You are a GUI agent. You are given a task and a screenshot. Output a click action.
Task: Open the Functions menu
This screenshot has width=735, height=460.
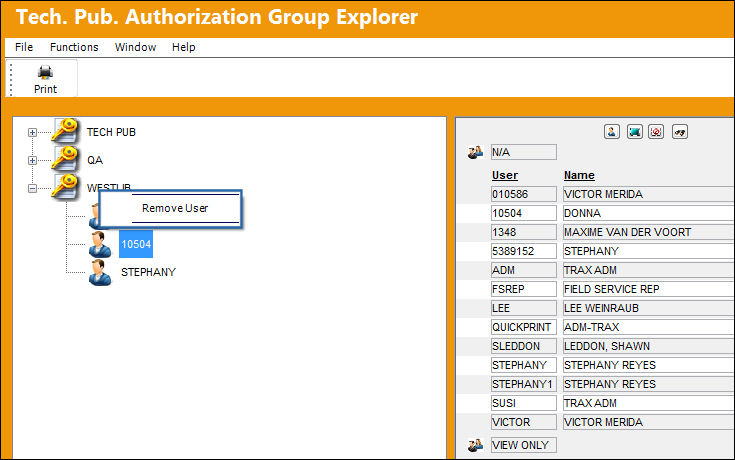[x=74, y=47]
